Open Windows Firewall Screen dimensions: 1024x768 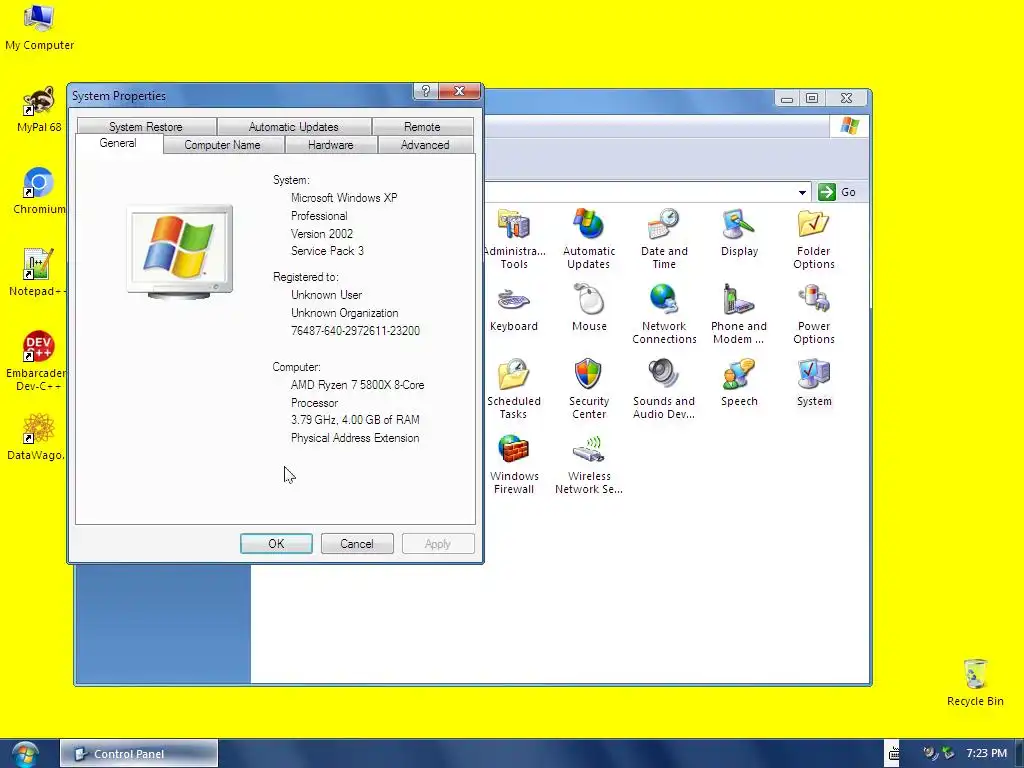click(514, 464)
